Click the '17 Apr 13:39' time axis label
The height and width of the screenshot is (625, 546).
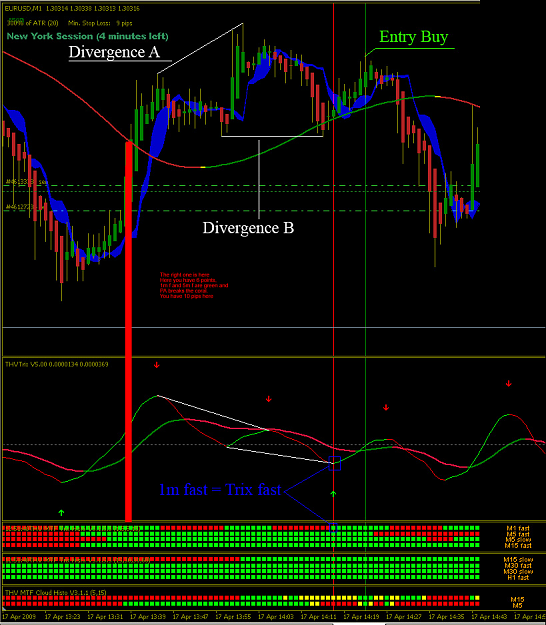coord(148,616)
